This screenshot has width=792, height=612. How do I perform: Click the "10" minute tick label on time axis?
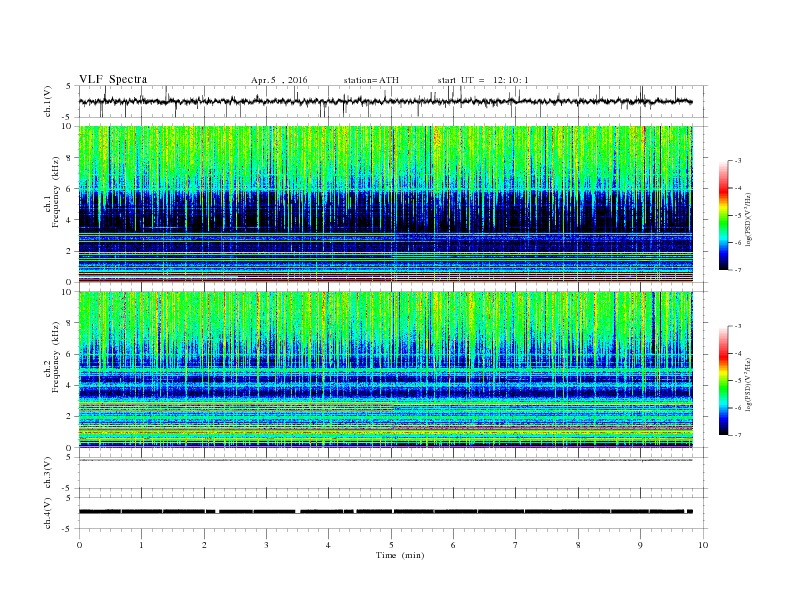[703, 545]
